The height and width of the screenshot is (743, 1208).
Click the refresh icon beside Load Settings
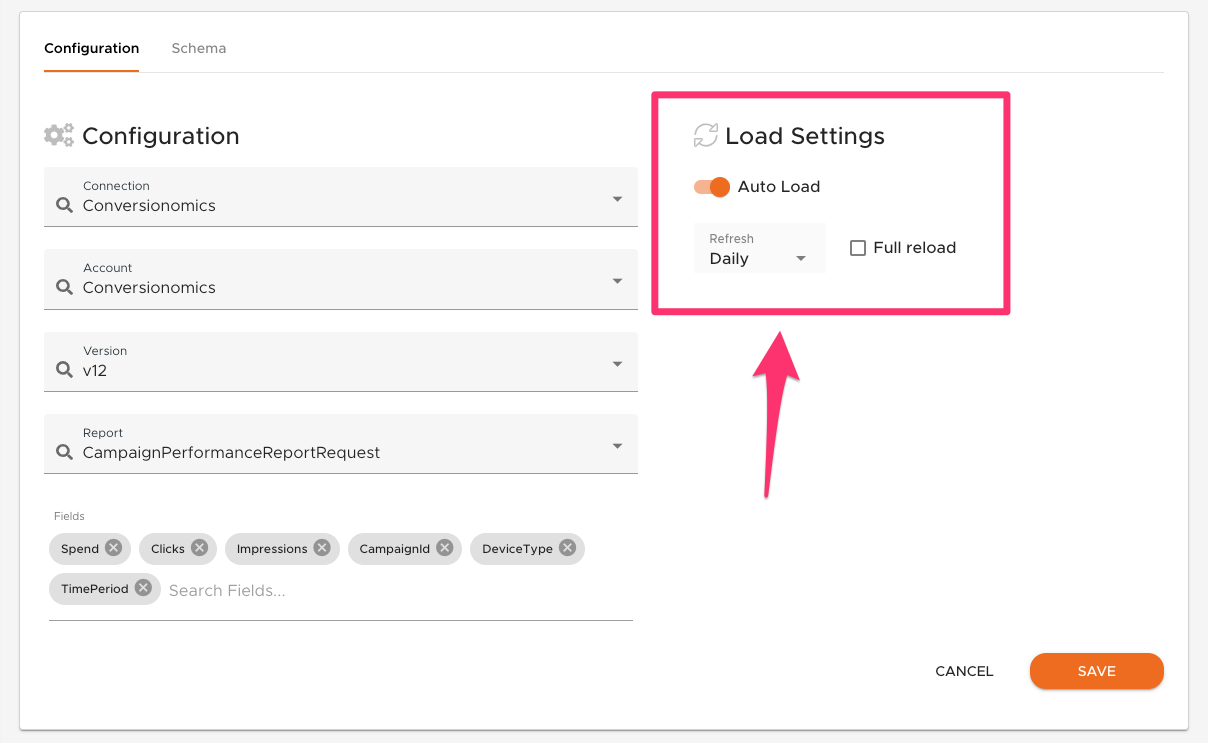[x=707, y=135]
